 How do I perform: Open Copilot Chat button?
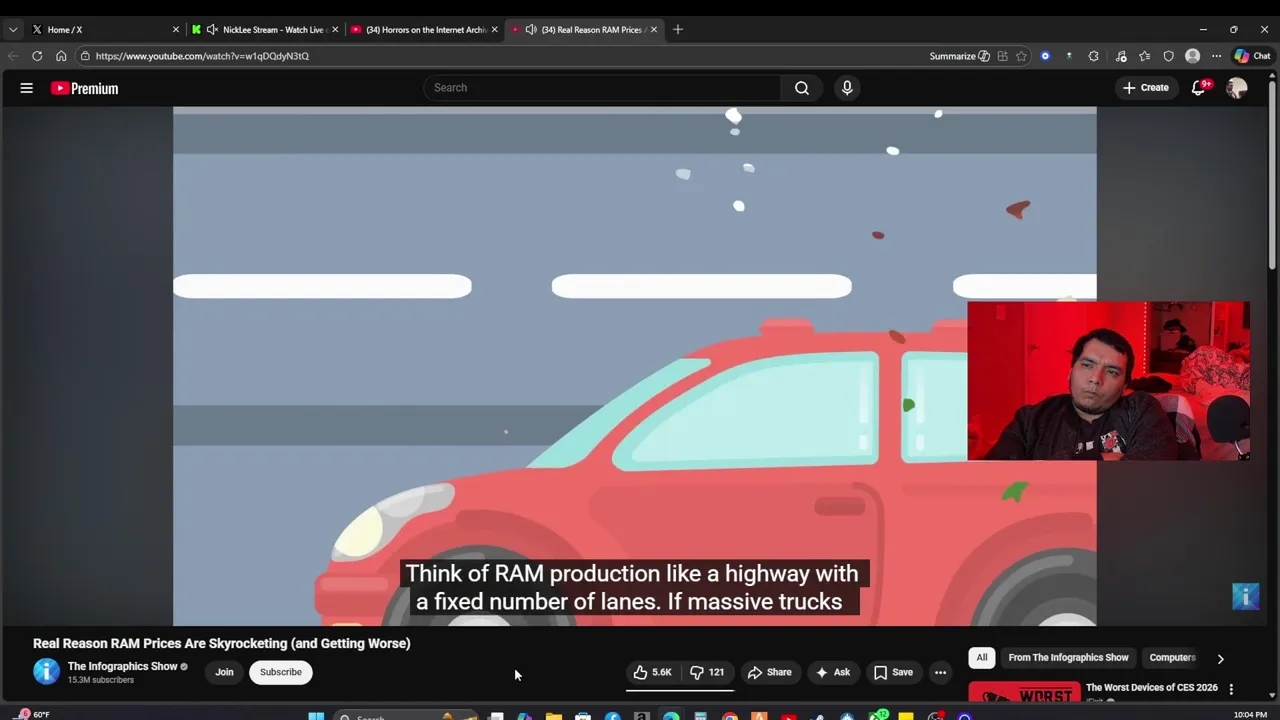point(1252,56)
